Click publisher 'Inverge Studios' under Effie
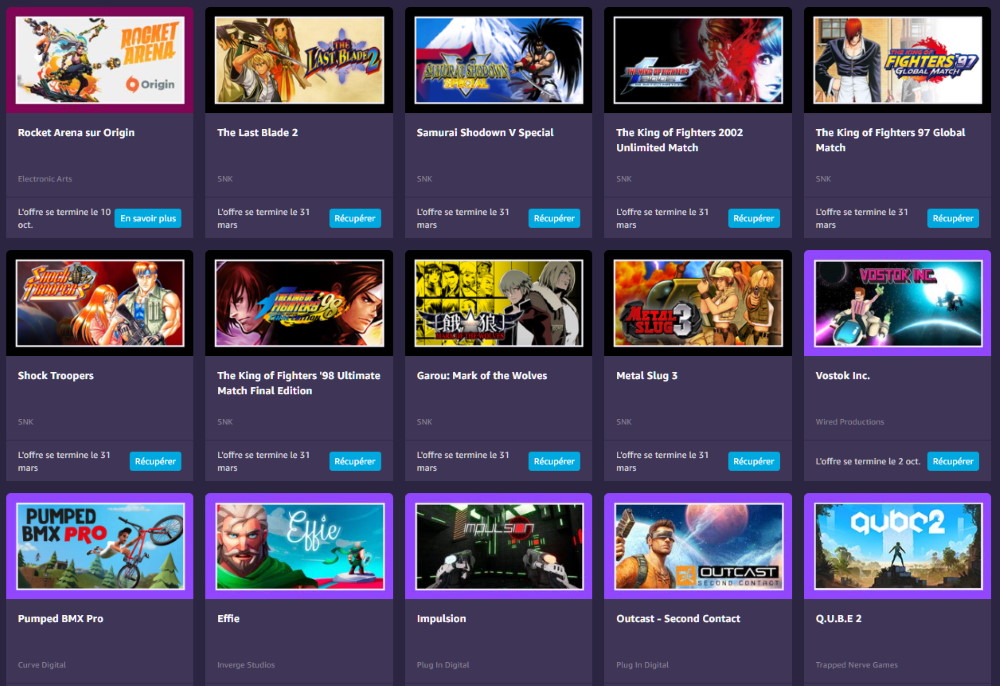The image size is (1000, 686). 246,665
